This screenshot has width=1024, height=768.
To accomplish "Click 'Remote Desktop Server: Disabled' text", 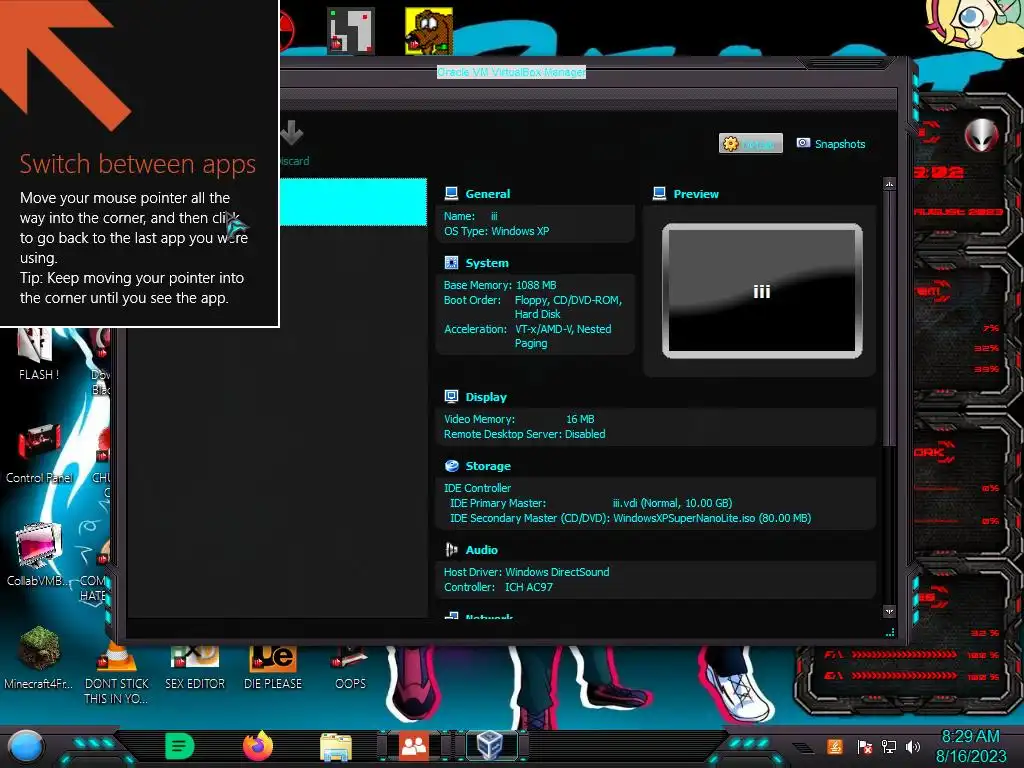I will coord(524,434).
